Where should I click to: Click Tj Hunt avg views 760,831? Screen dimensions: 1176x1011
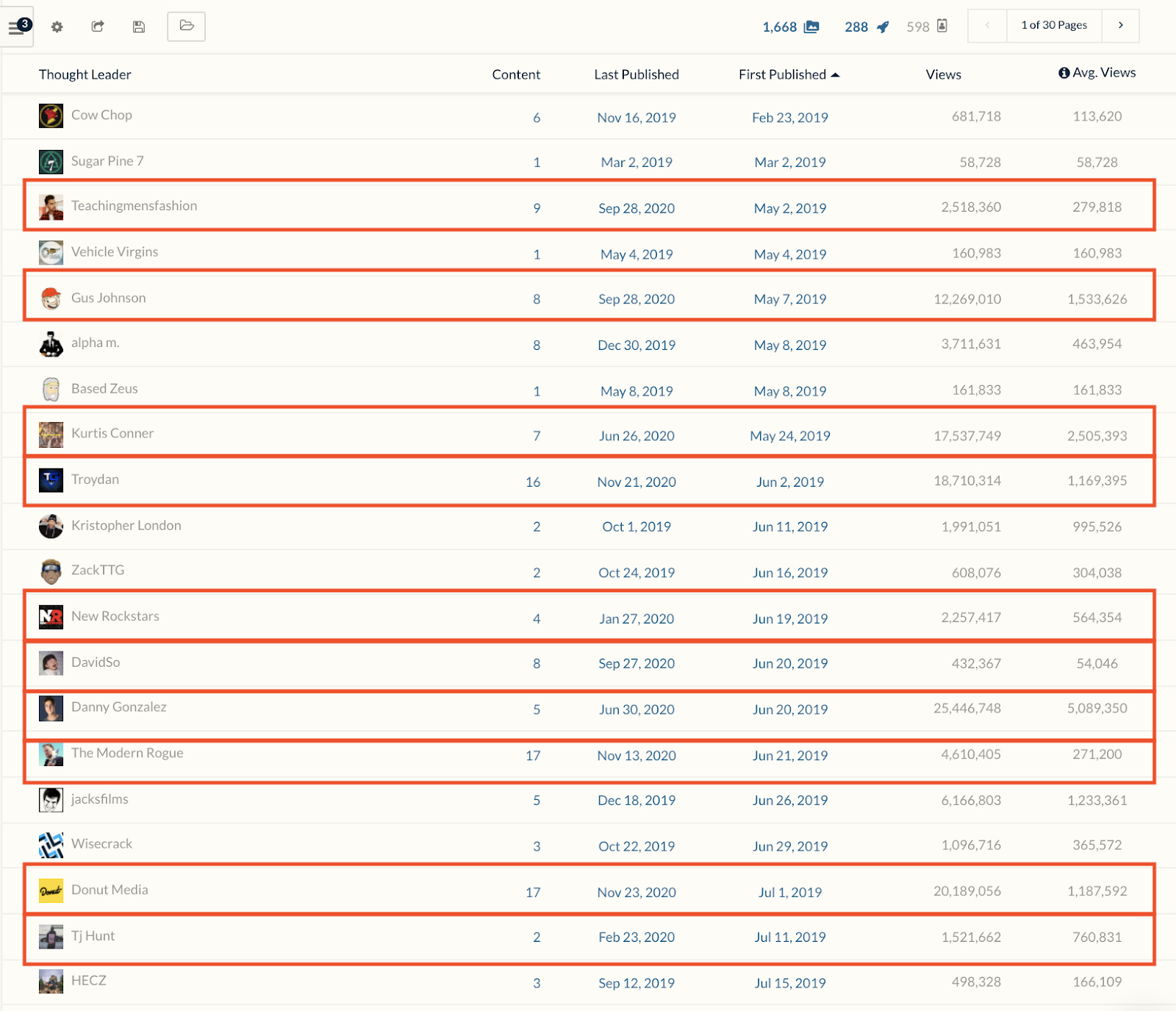click(1097, 937)
